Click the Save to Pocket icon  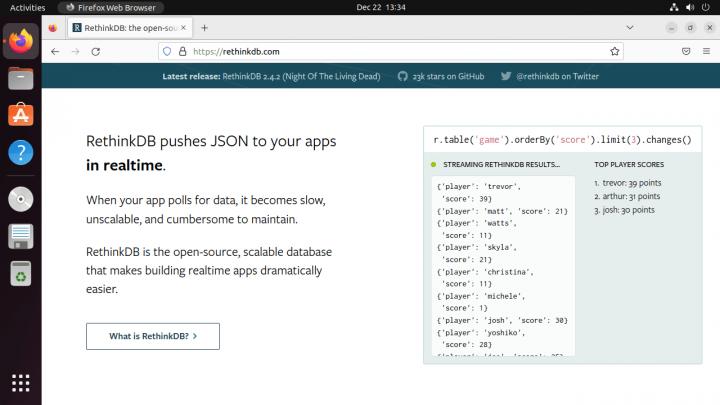685,51
